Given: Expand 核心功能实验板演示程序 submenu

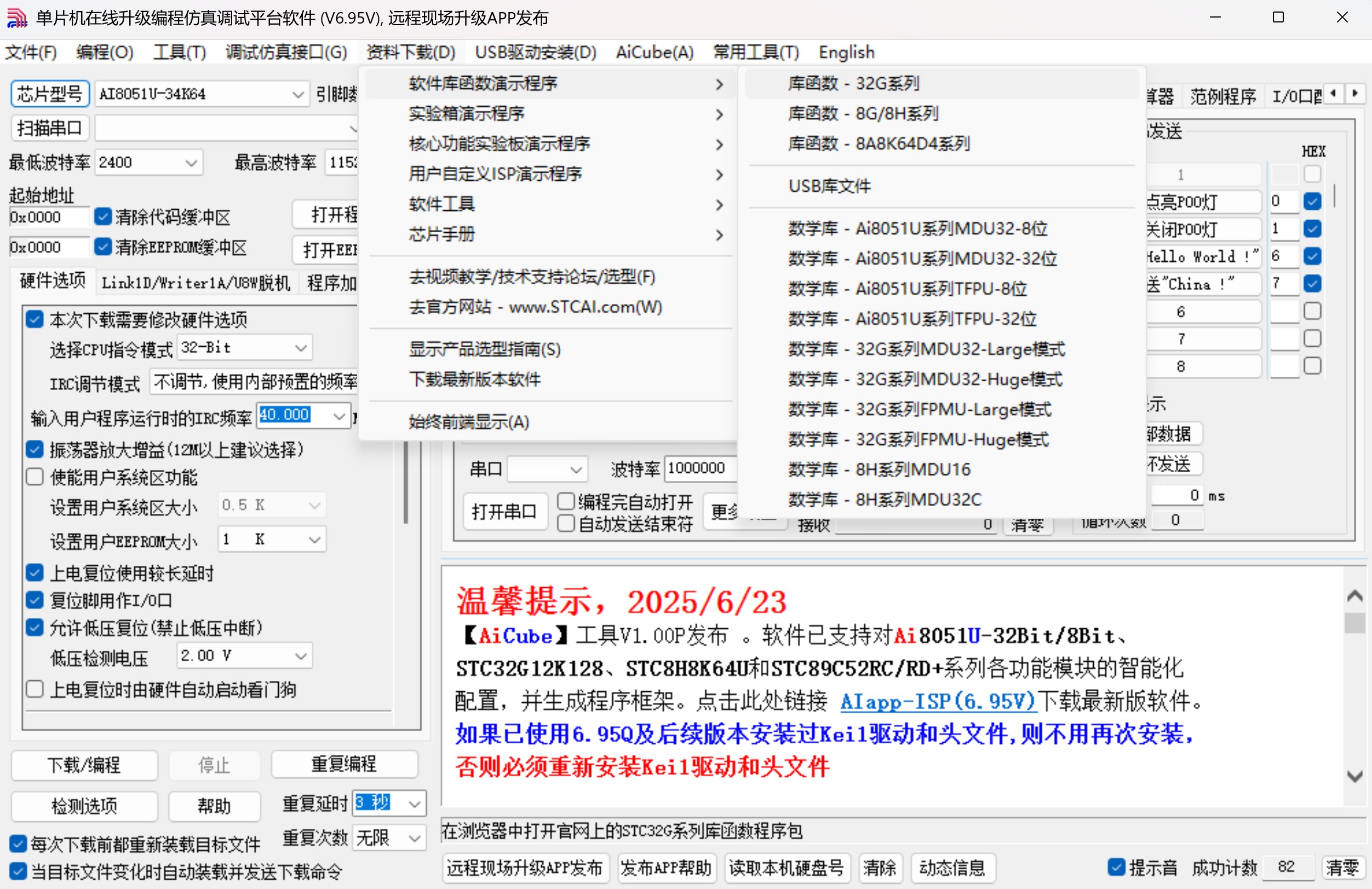Looking at the screenshot, I should pos(550,144).
